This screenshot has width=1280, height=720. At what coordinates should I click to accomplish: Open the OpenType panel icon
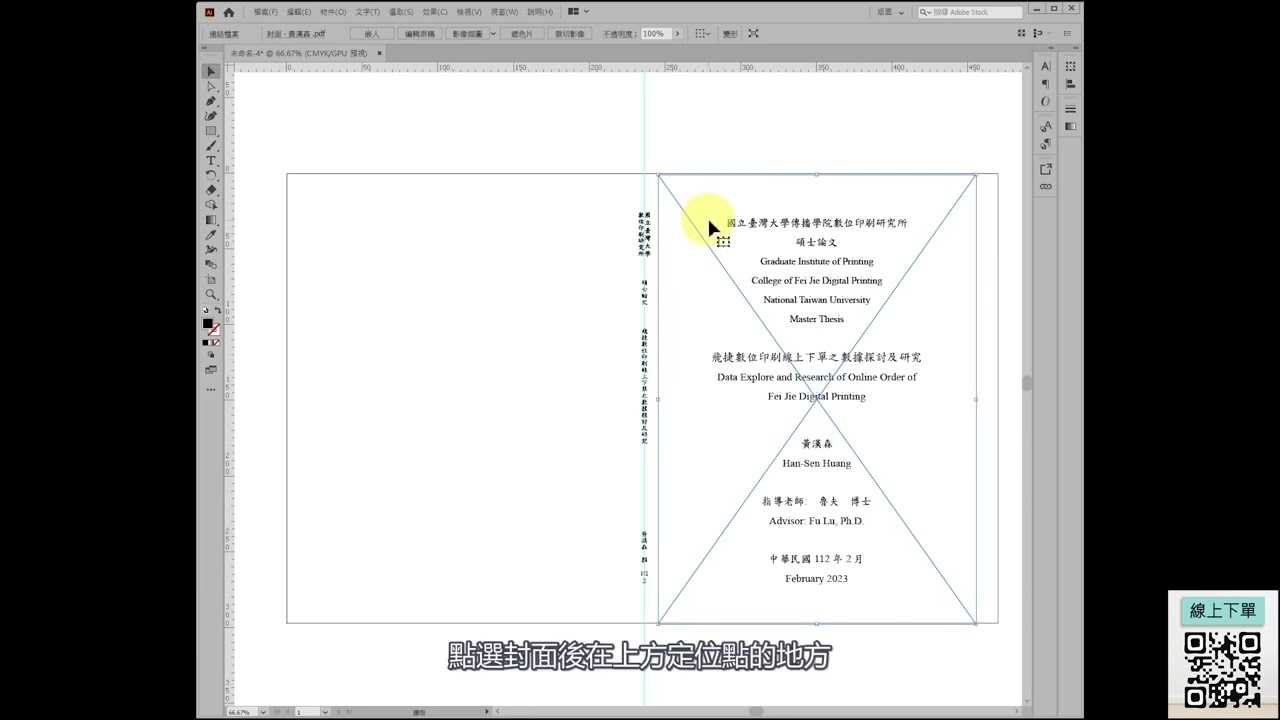click(1046, 101)
